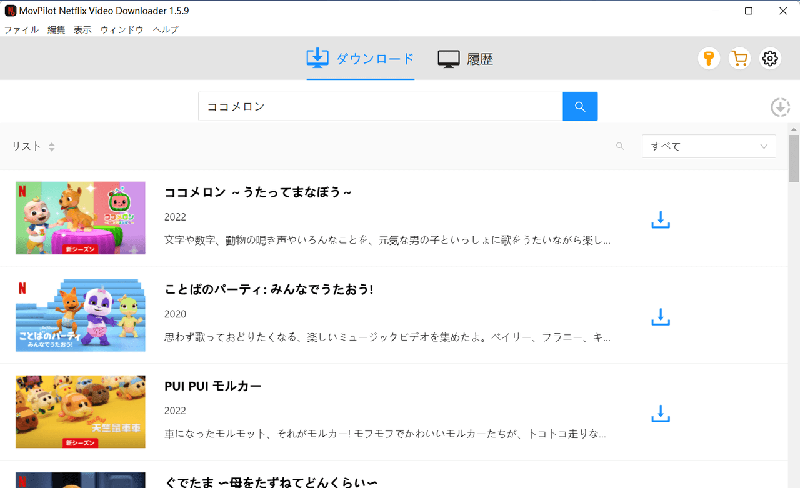
Task: Open the shopping cart icon
Action: [739, 59]
